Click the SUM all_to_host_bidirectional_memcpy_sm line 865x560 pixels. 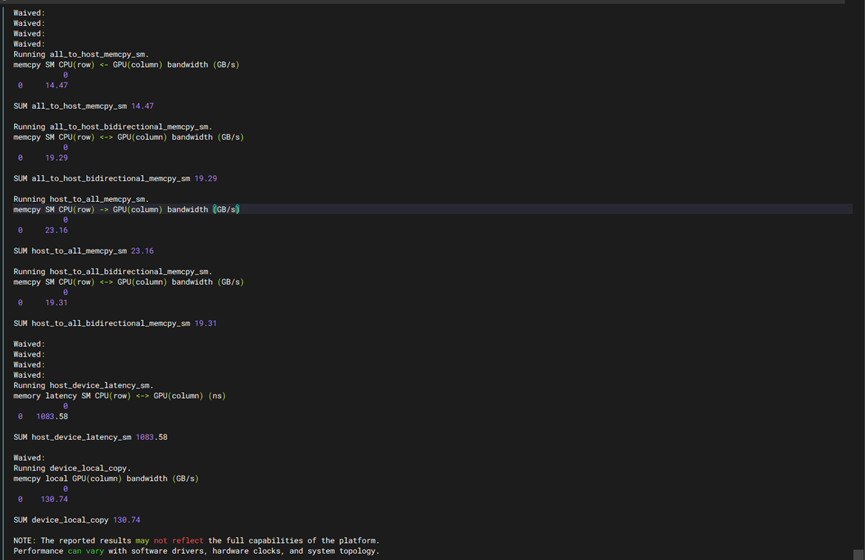click(x=115, y=179)
